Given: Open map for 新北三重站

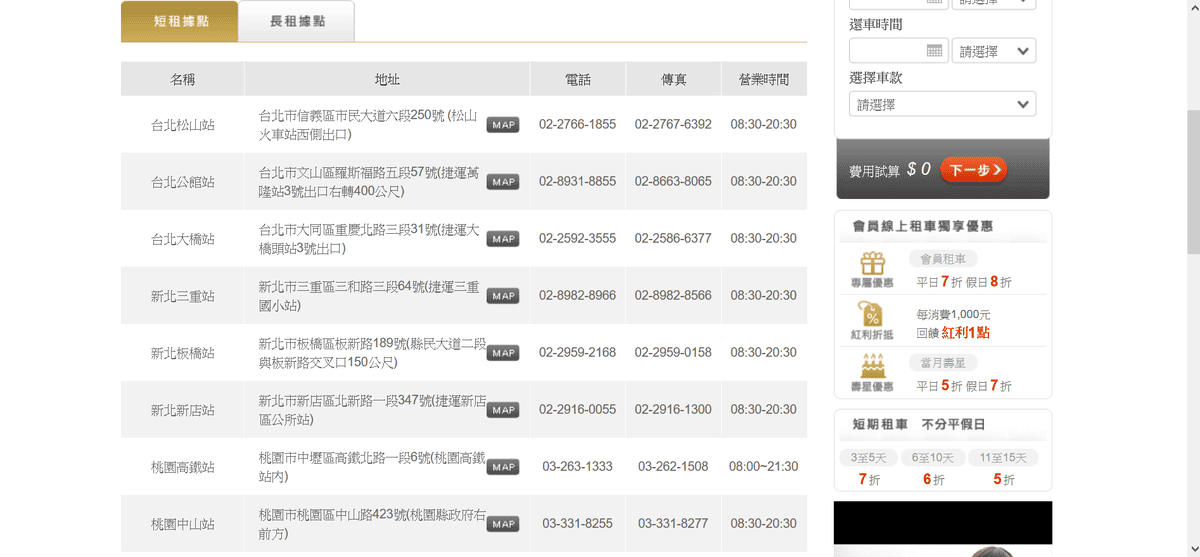Looking at the screenshot, I should click(x=502, y=296).
